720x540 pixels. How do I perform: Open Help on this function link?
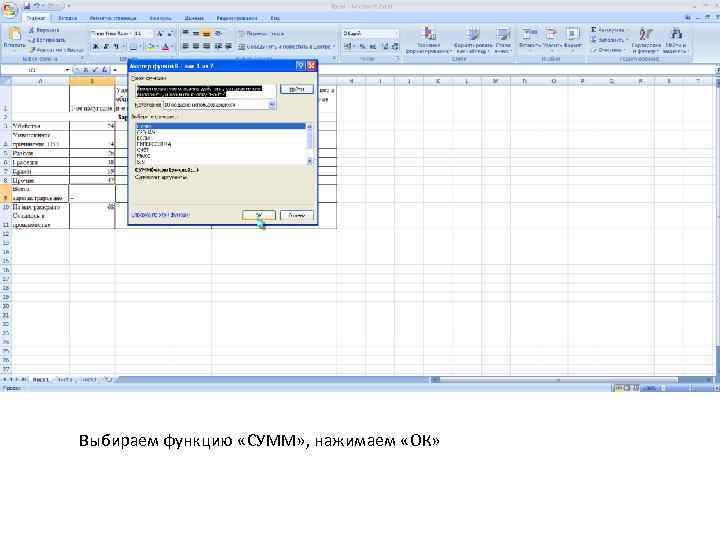click(x=160, y=215)
